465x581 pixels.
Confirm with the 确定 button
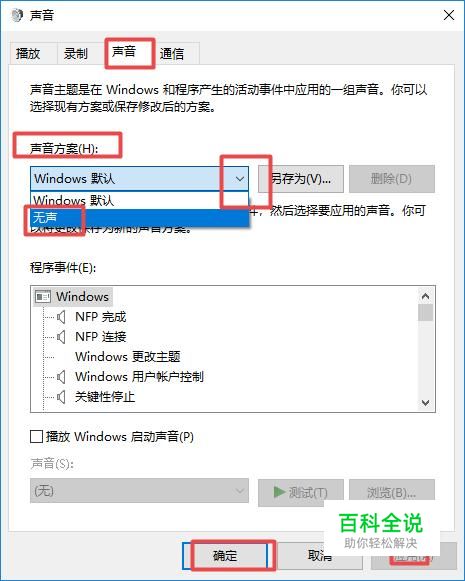pos(225,555)
